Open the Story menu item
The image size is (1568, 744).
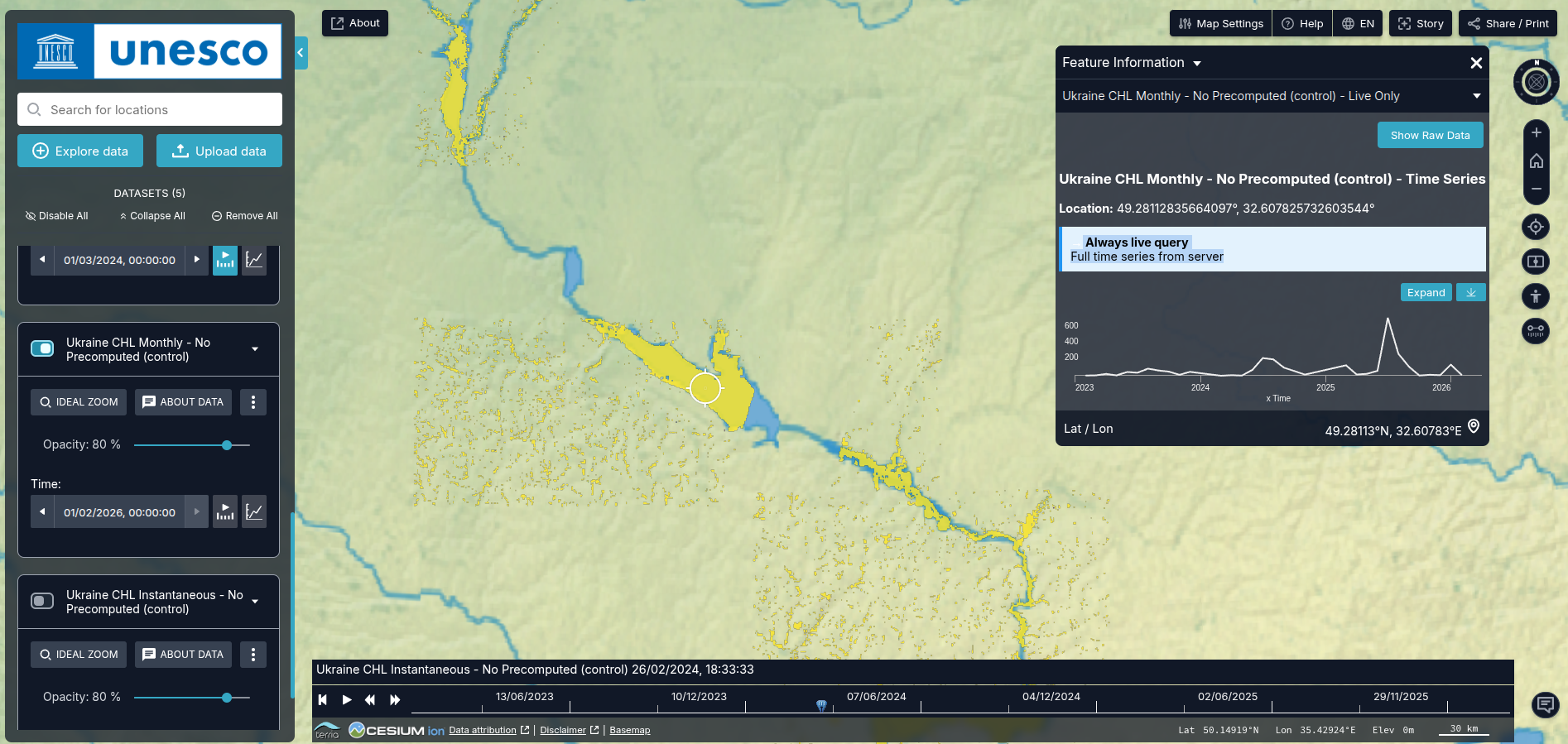tap(1421, 23)
